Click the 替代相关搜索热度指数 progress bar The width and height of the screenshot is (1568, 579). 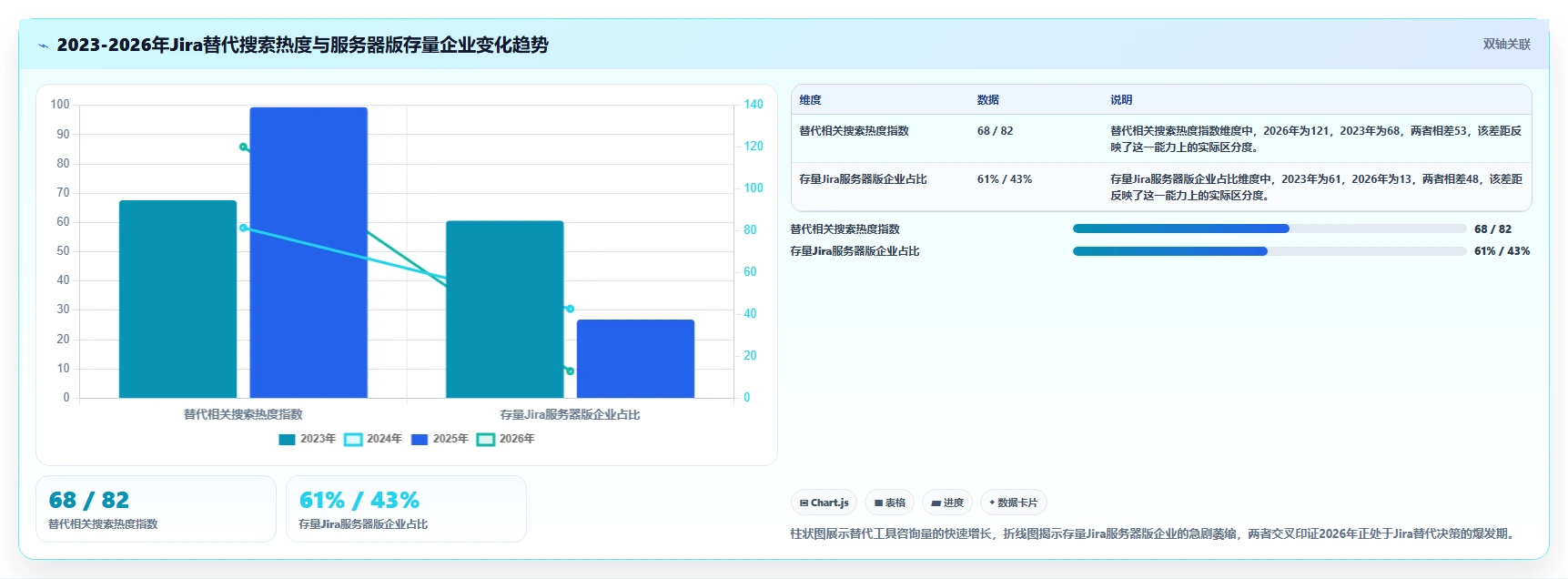point(1270,229)
